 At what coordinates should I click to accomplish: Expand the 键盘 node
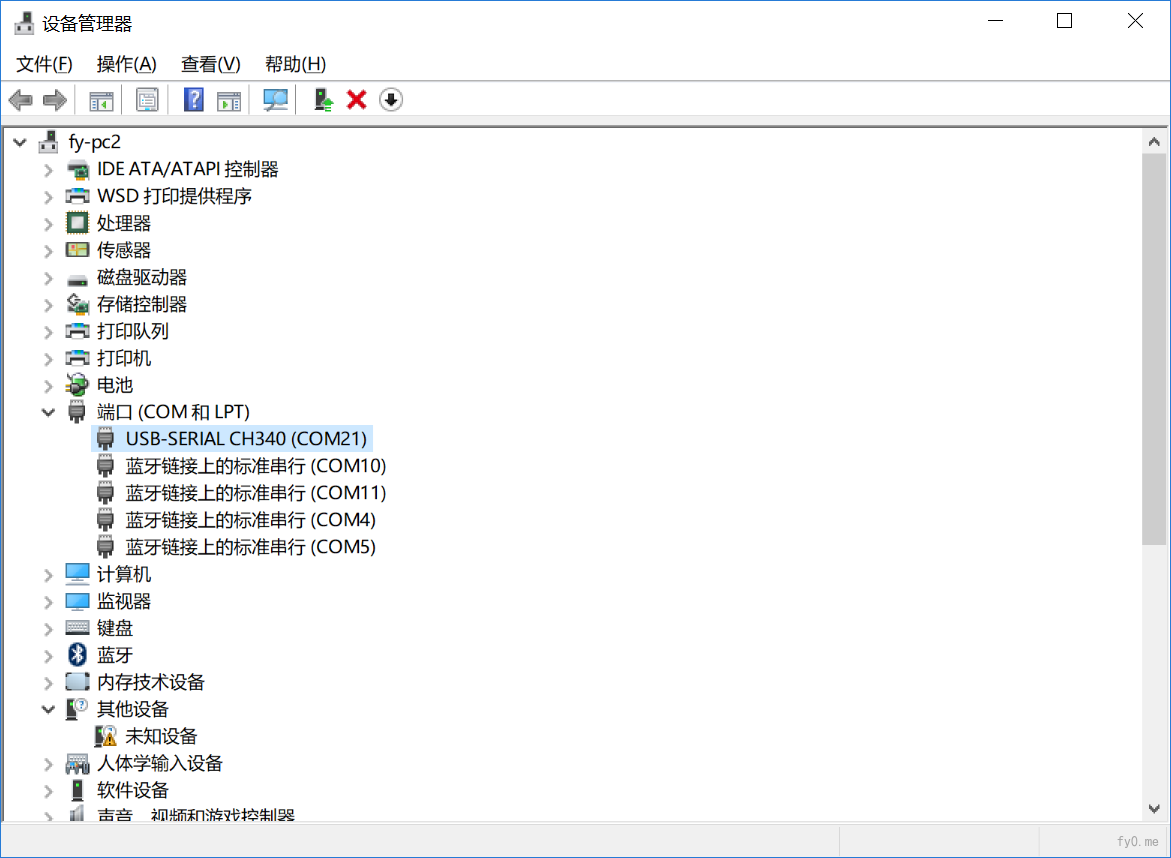(49, 629)
